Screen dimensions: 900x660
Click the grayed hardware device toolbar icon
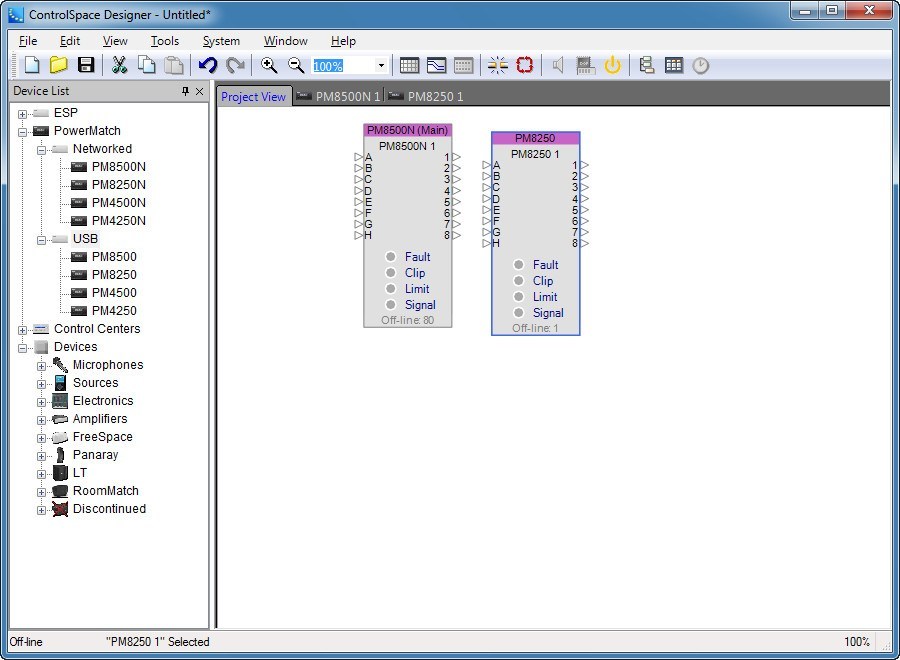click(585, 65)
